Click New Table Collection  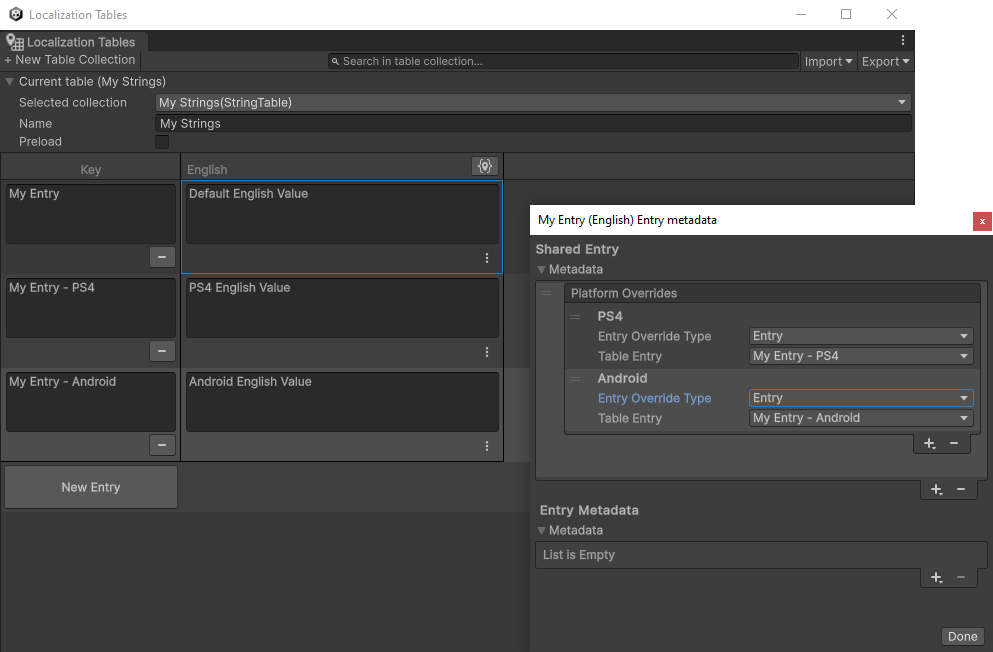click(x=70, y=60)
